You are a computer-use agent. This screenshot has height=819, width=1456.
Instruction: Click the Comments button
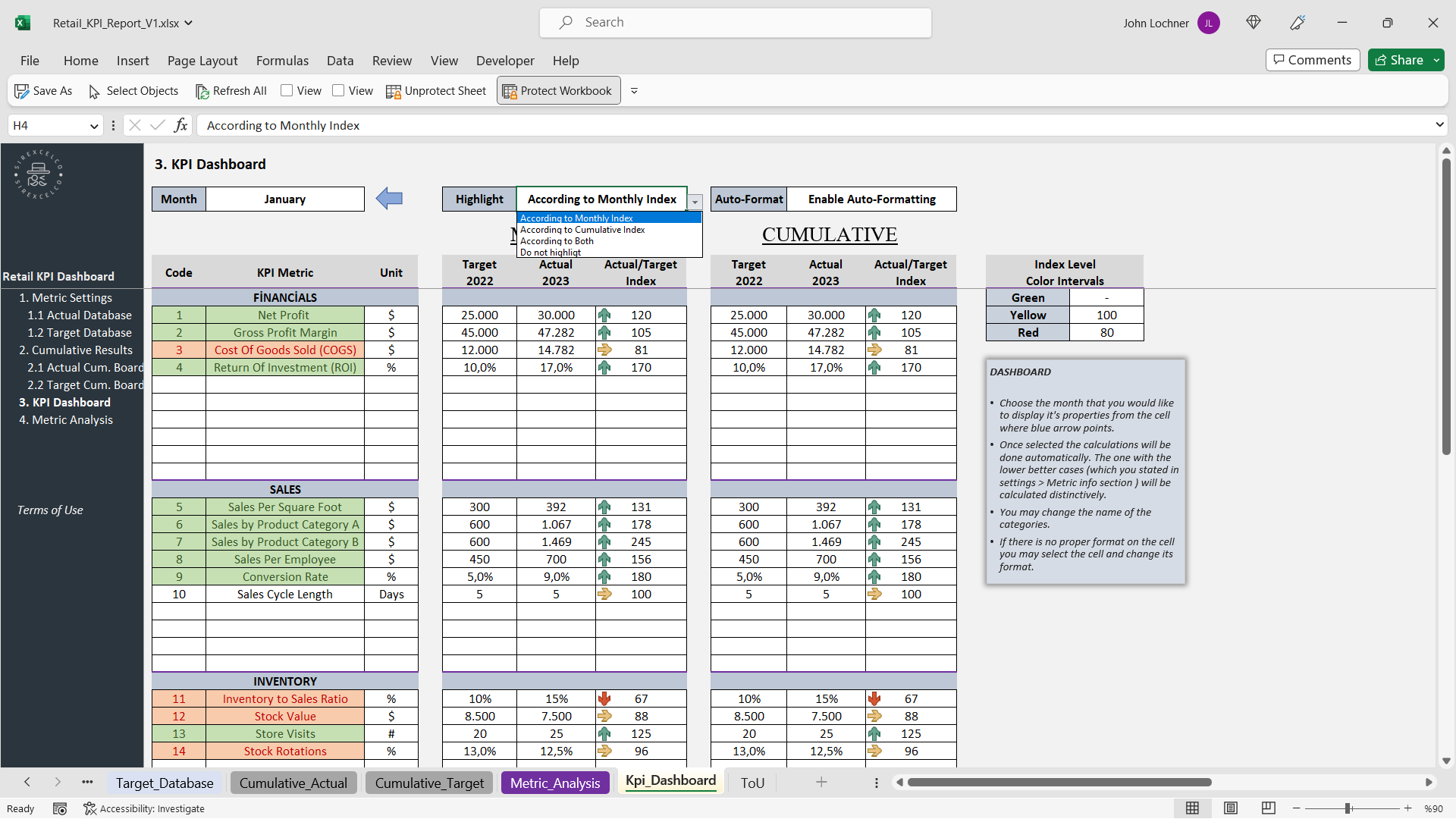click(1312, 60)
